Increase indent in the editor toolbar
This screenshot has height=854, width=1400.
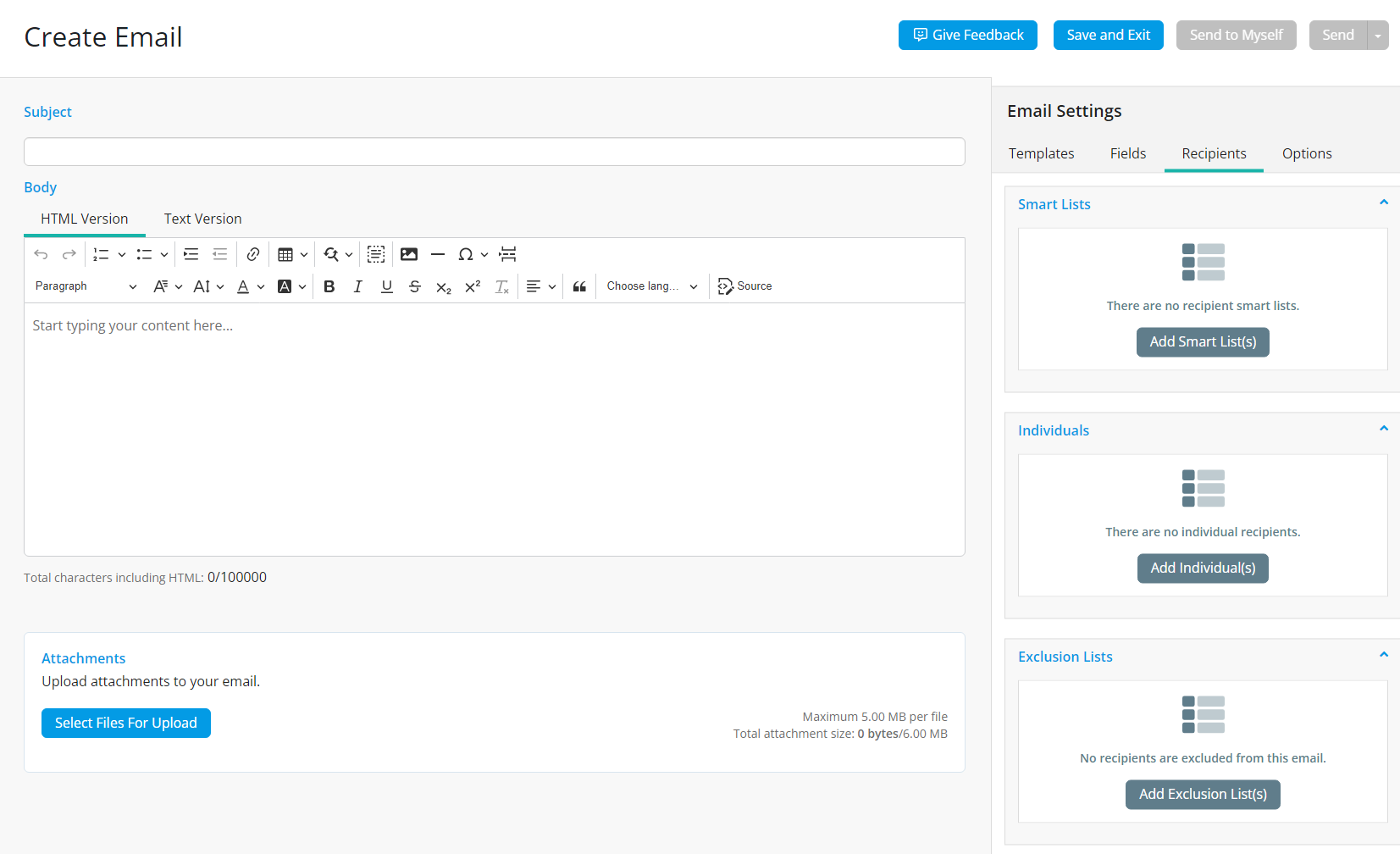pos(191,254)
